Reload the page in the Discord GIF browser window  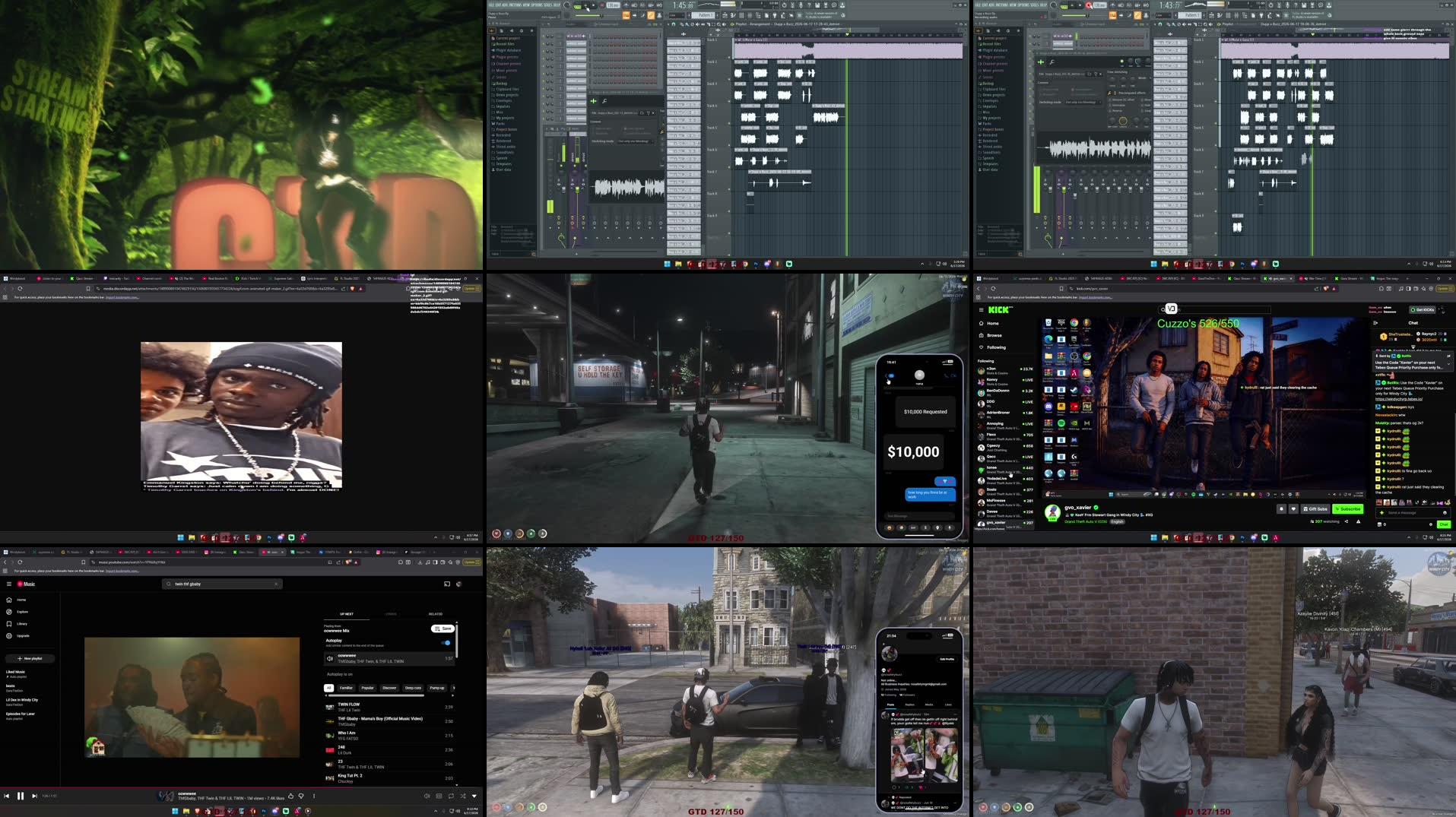pyautogui.click(x=20, y=289)
